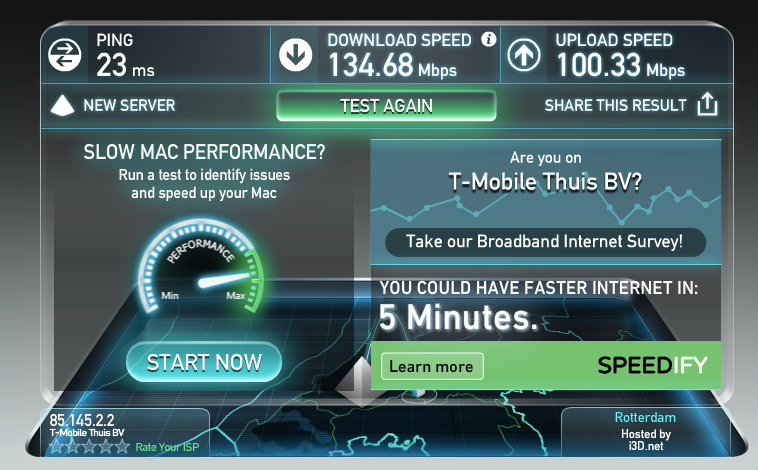758x470 pixels.
Task: Click the upload arrow icon
Action: point(524,55)
